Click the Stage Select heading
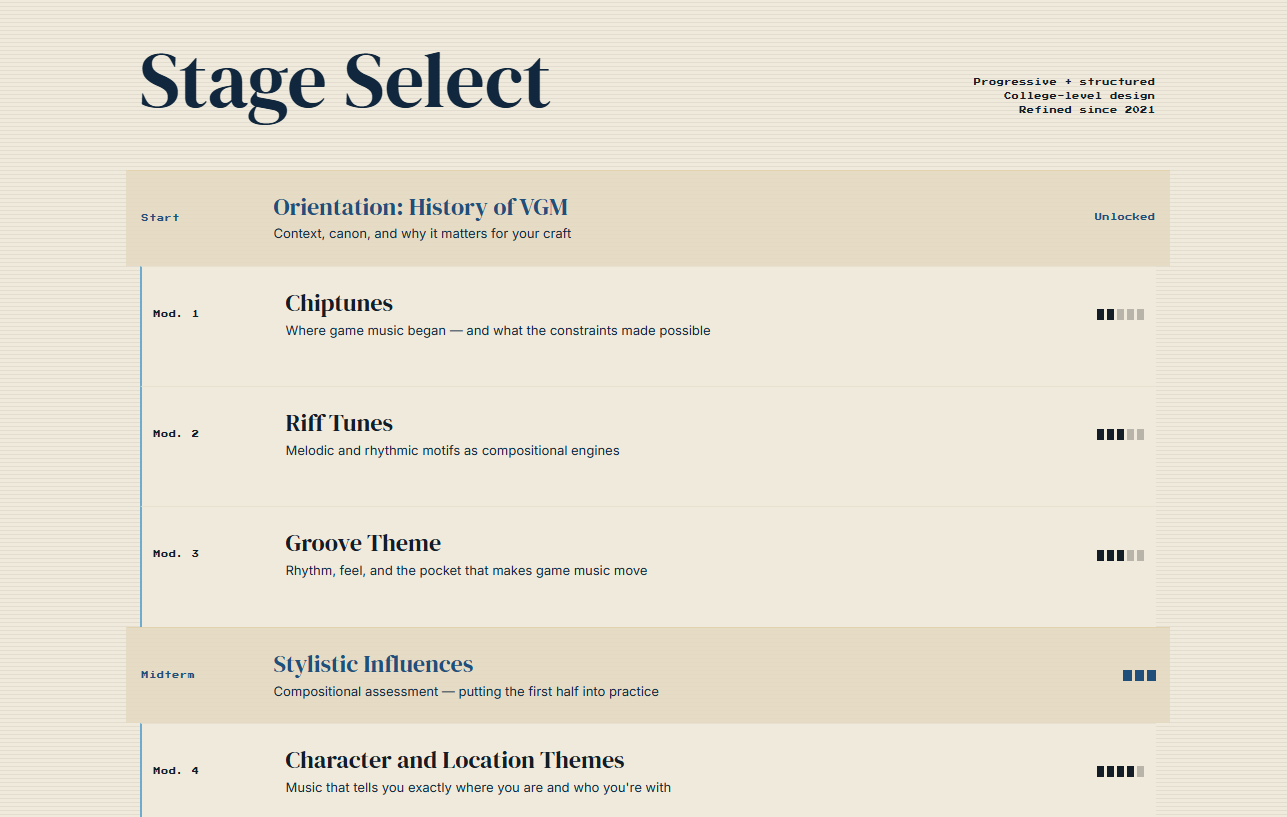Viewport: 1287px width, 817px height. [x=345, y=82]
